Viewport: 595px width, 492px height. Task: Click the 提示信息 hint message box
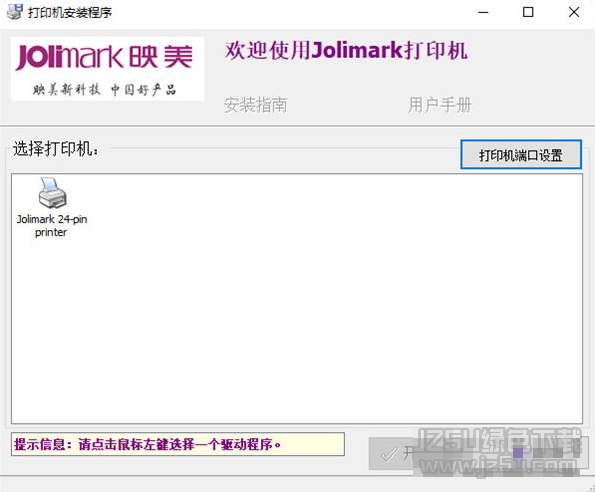point(178,444)
